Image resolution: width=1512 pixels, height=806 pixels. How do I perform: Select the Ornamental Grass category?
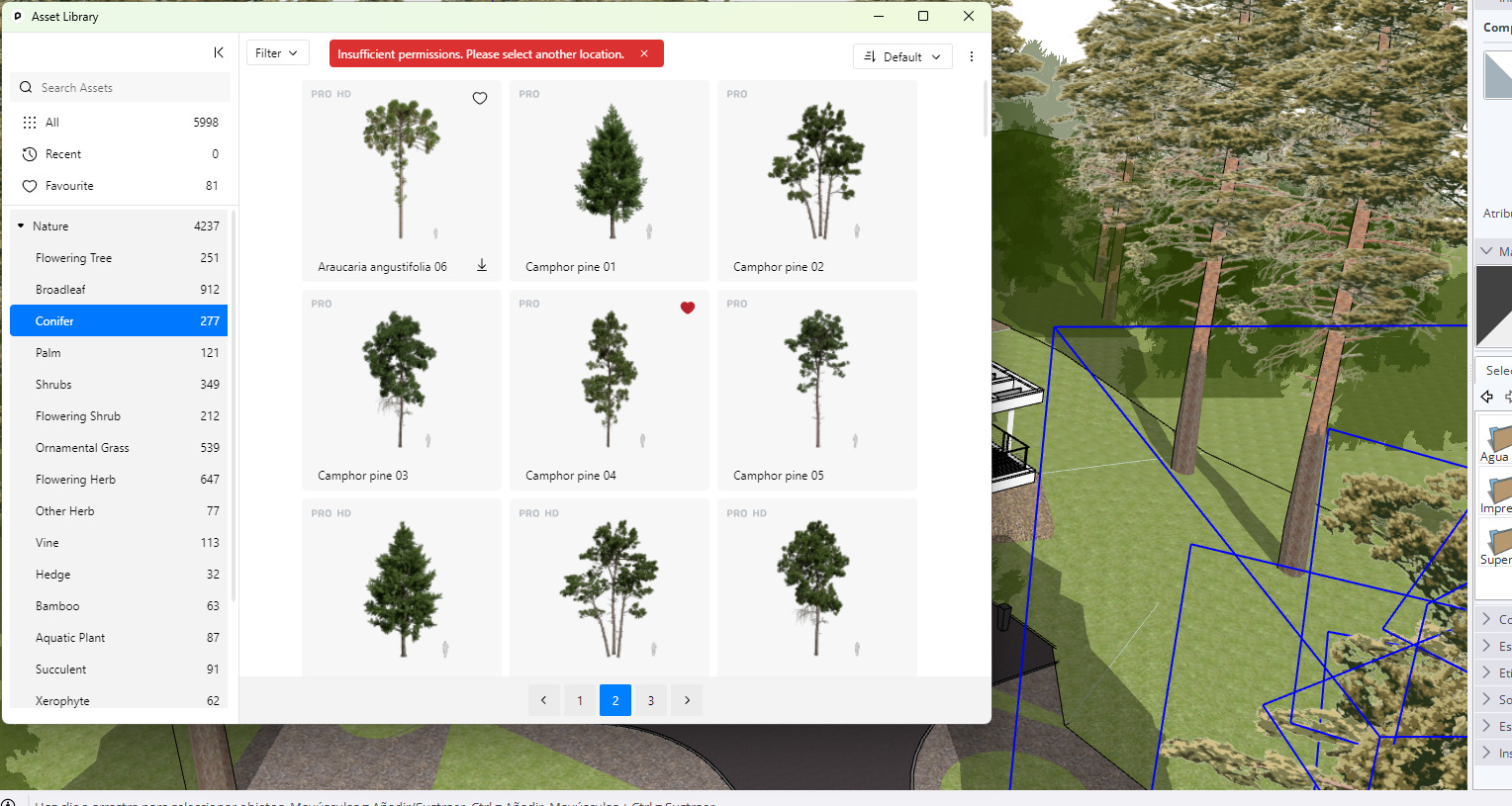pyautogui.click(x=82, y=448)
